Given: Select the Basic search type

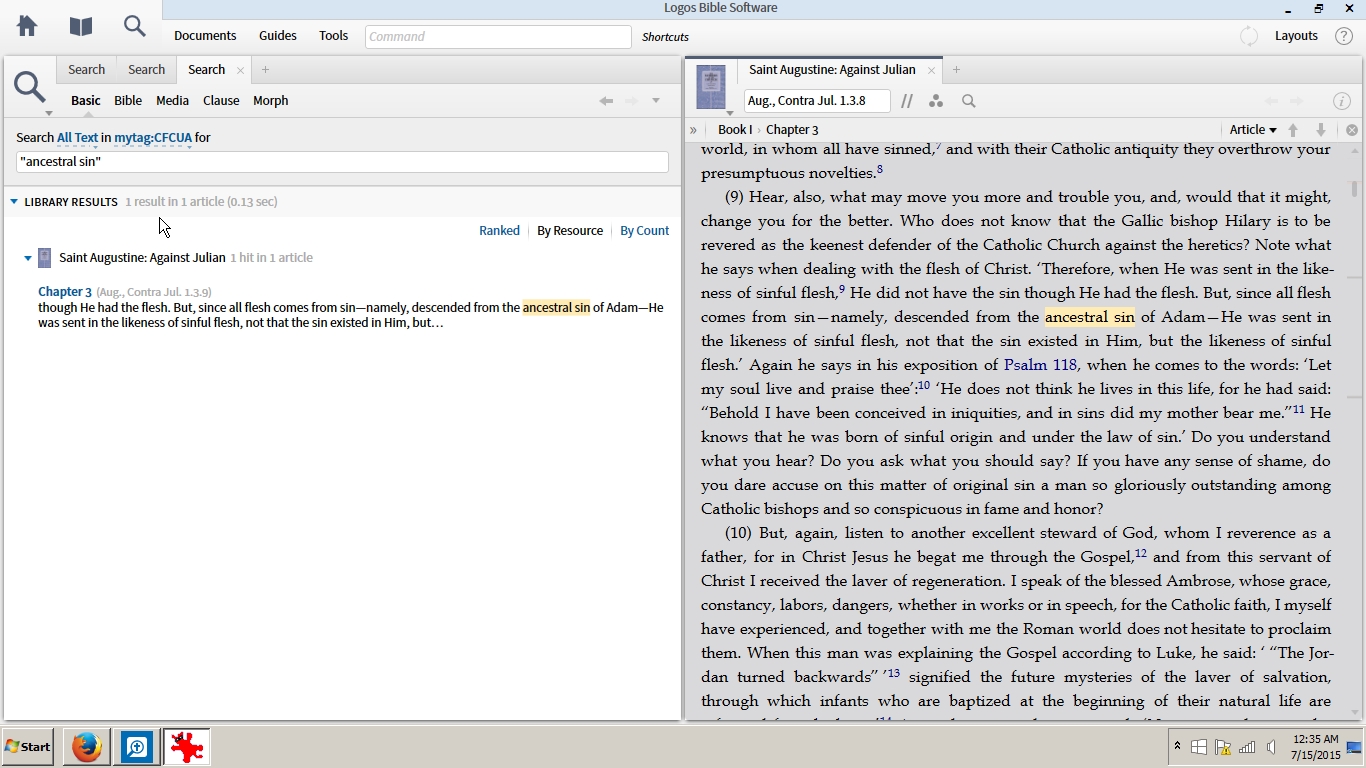Looking at the screenshot, I should [85, 101].
